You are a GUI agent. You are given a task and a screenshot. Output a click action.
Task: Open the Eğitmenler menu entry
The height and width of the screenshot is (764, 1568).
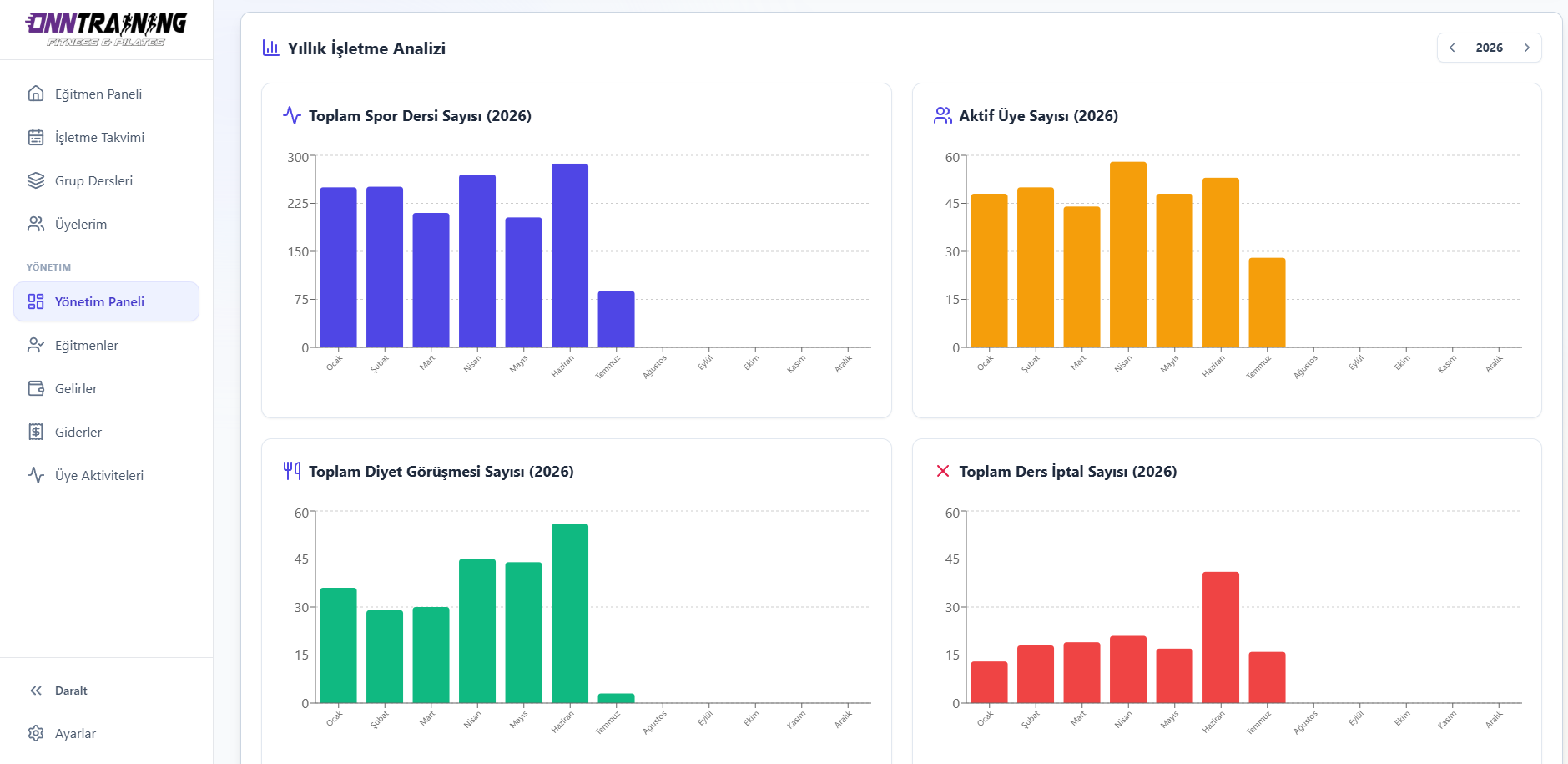(x=106, y=345)
